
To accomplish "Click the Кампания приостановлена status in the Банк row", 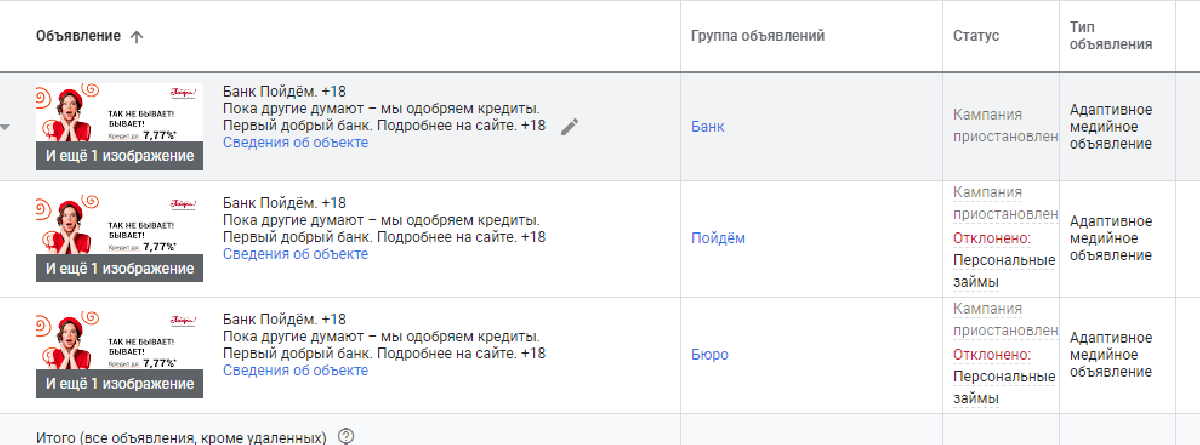I will [x=1001, y=125].
